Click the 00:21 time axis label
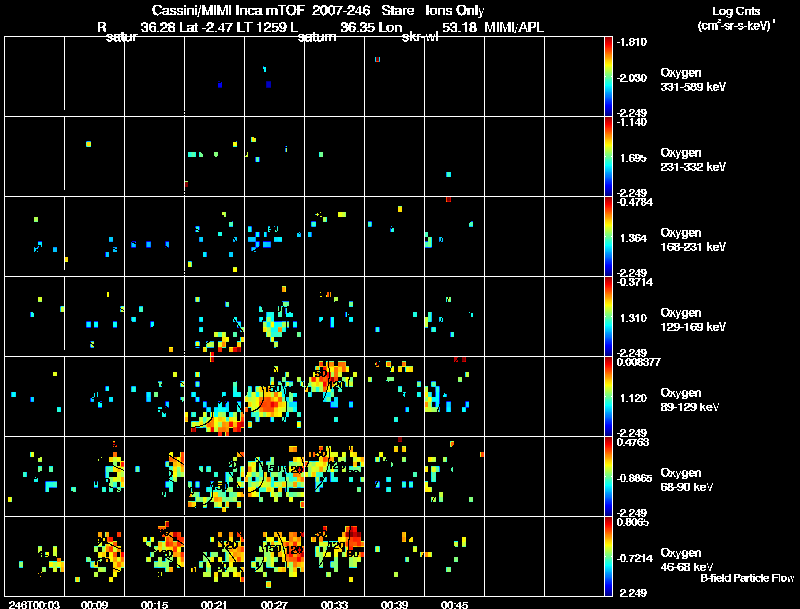The width and height of the screenshot is (800, 609). (214, 605)
